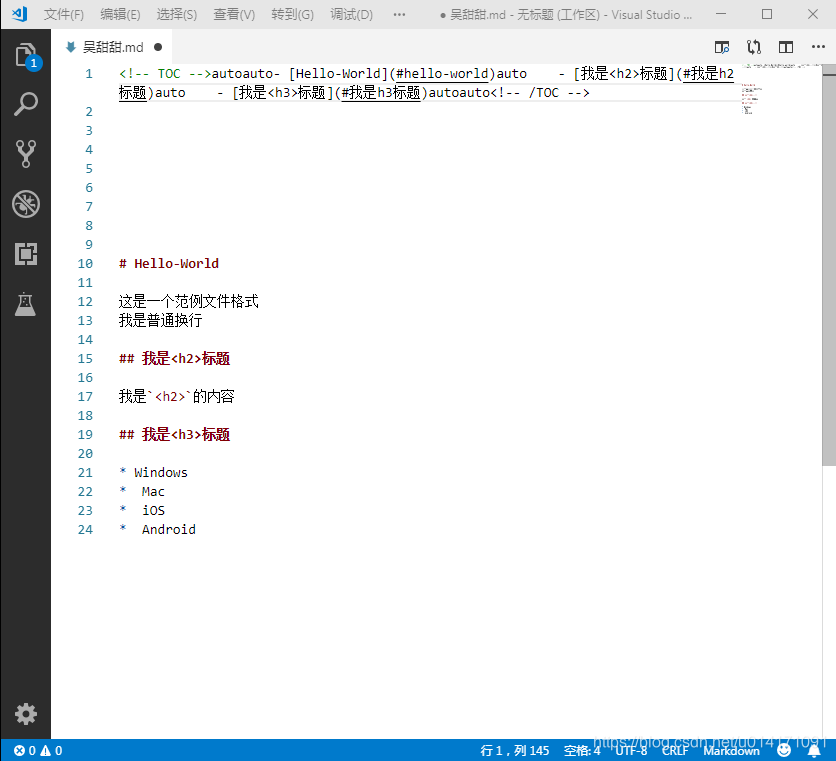Open the Test flask icon view
This screenshot has height=761, width=836.
25,304
